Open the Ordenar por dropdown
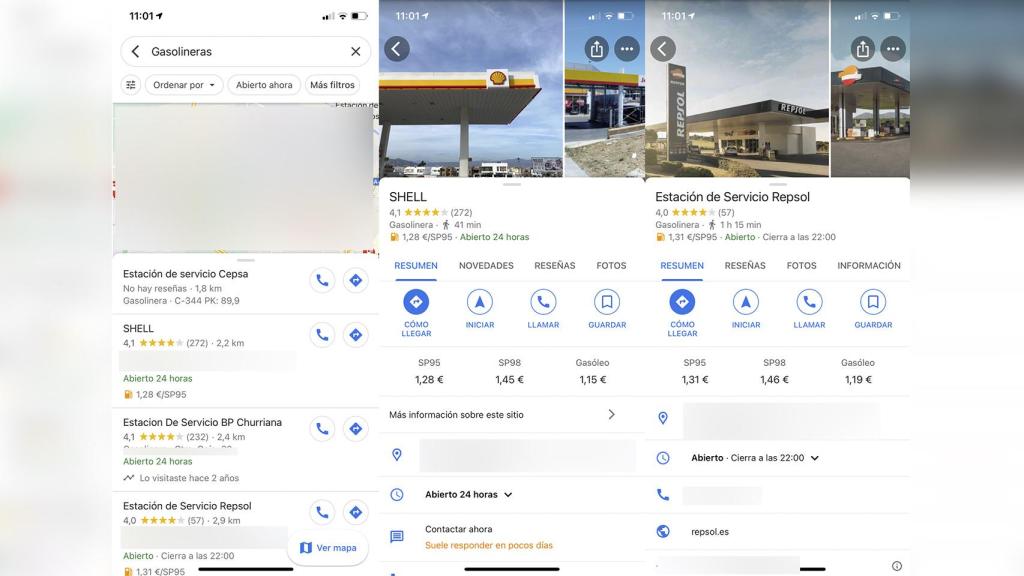Viewport: 1024px width, 576px height. pyautogui.click(x=184, y=85)
